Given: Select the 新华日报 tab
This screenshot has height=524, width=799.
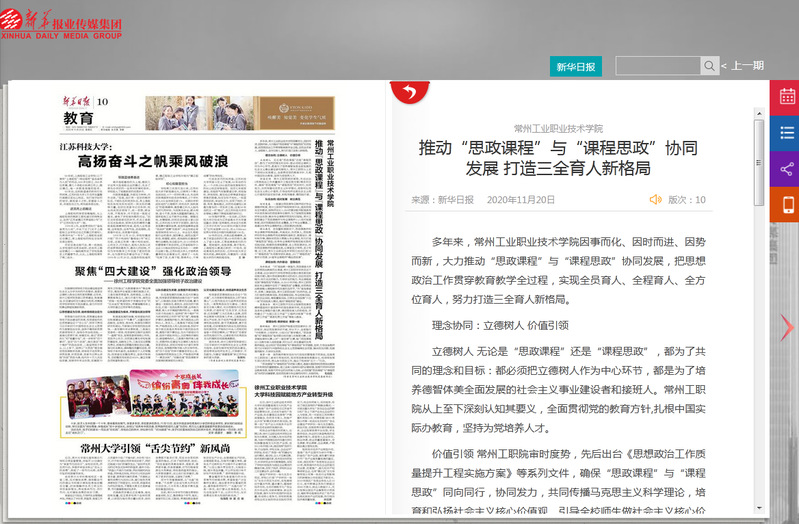Looking at the screenshot, I should pyautogui.click(x=575, y=67).
